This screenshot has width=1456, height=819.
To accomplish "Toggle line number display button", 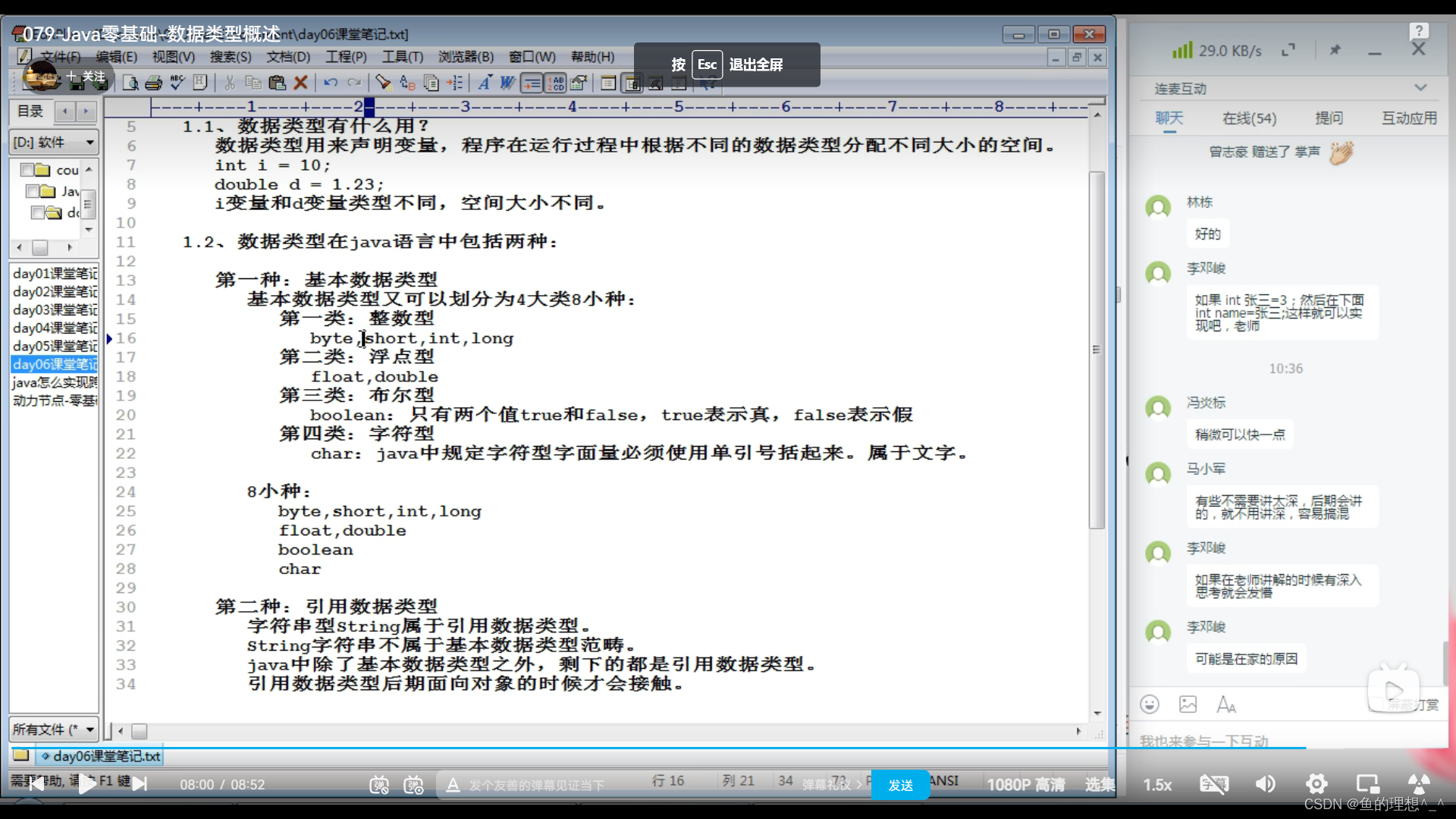I will [x=556, y=83].
